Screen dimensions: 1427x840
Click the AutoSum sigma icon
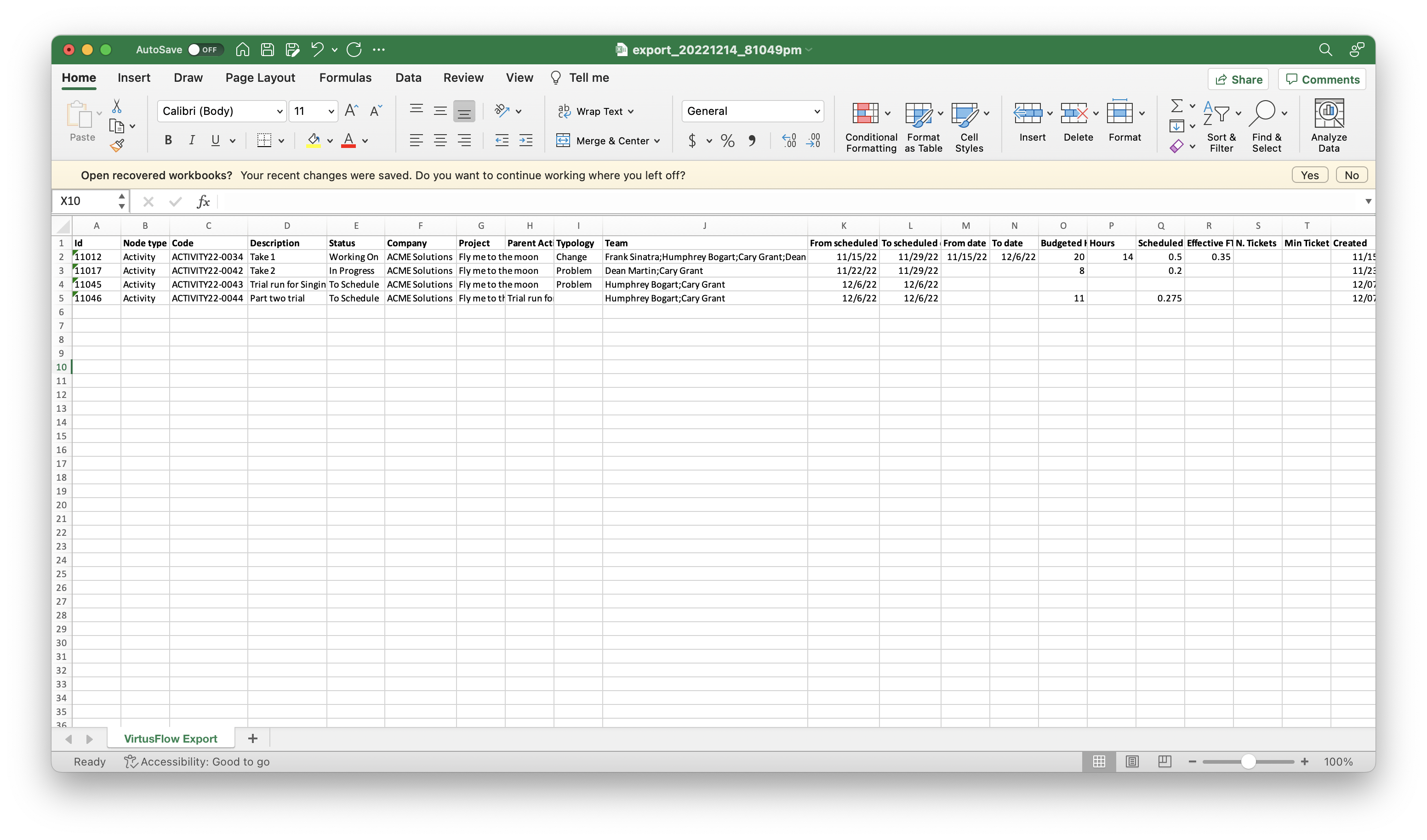coord(1176,106)
